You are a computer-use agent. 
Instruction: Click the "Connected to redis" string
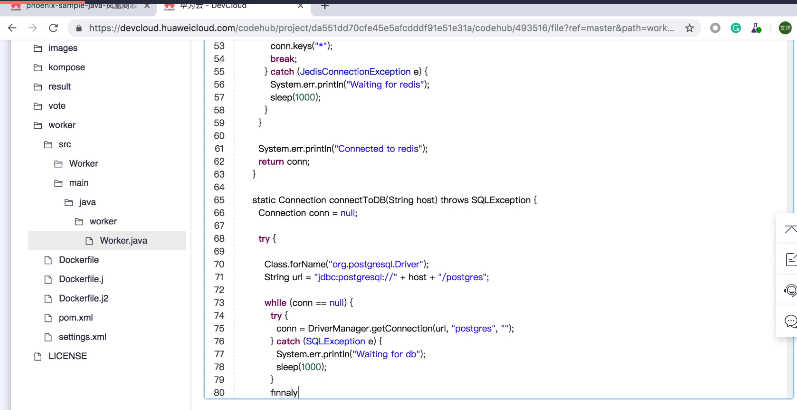click(x=378, y=148)
